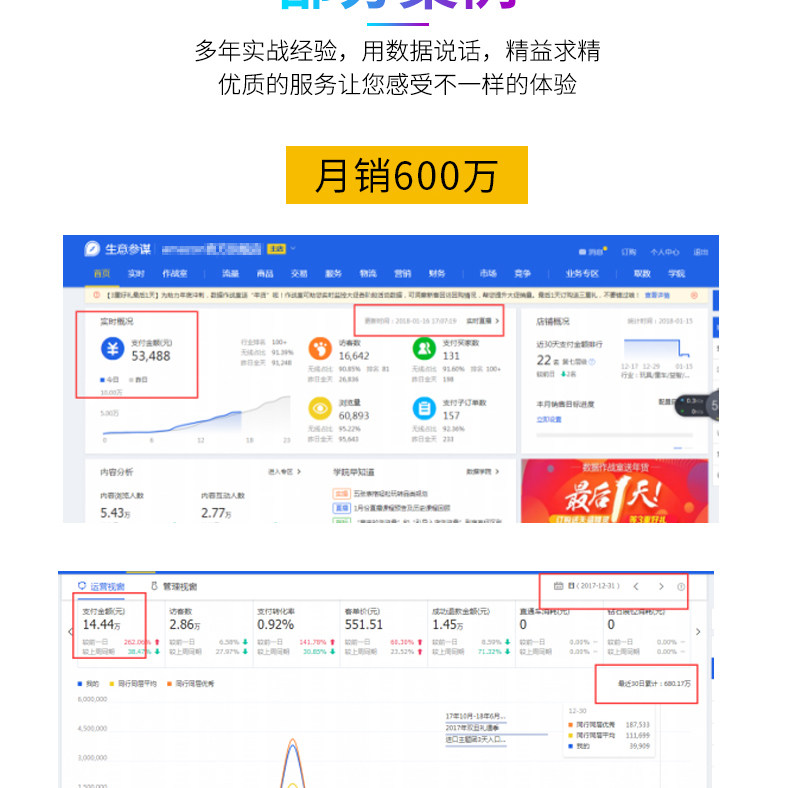
Task: Select the 支付转化率 0.92% metric card
Action: [x=297, y=633]
